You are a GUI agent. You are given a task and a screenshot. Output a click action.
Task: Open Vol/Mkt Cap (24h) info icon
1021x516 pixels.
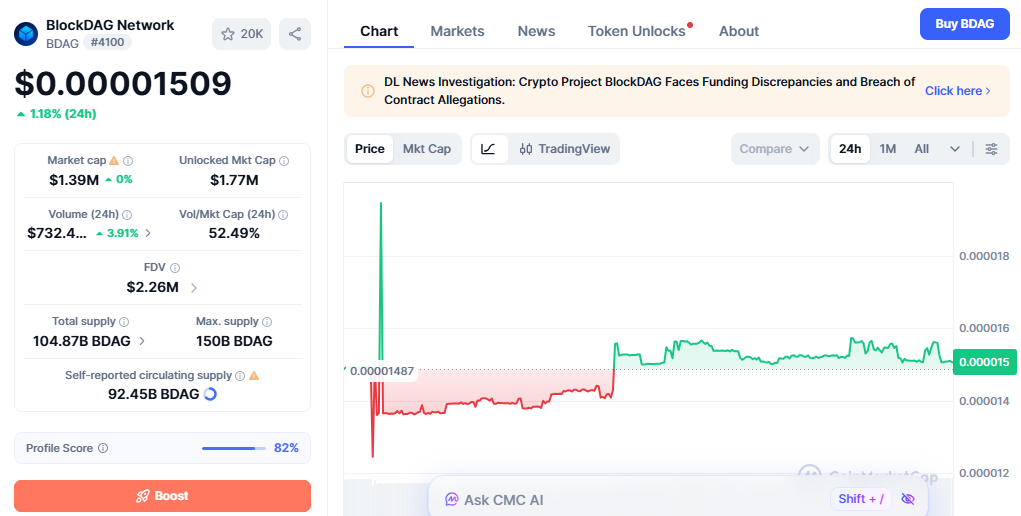(283, 214)
